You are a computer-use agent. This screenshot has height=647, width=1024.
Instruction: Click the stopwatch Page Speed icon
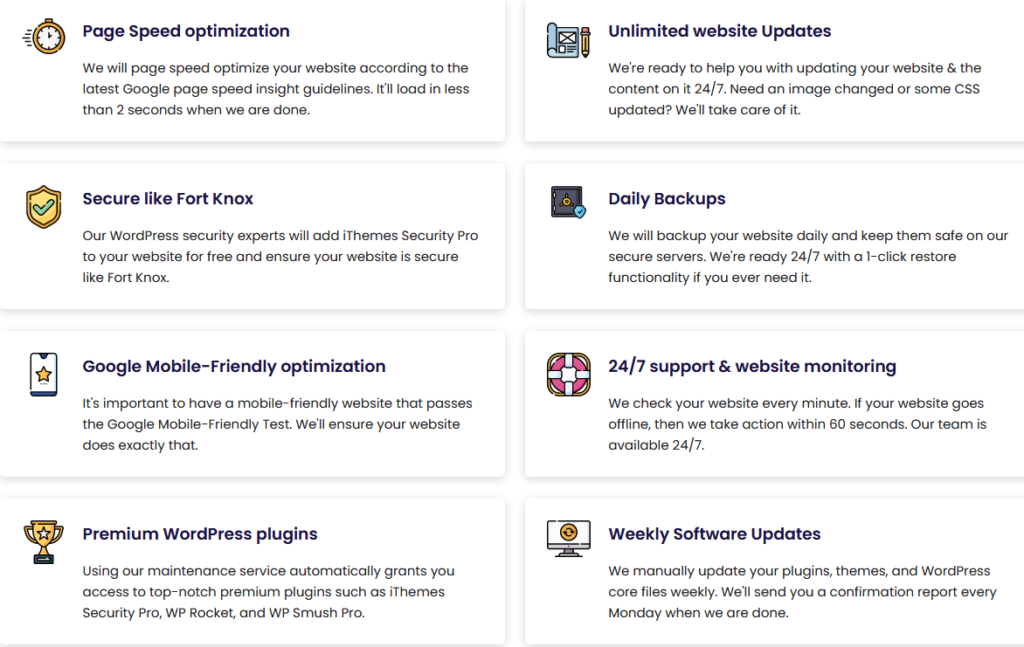pyautogui.click(x=44, y=37)
